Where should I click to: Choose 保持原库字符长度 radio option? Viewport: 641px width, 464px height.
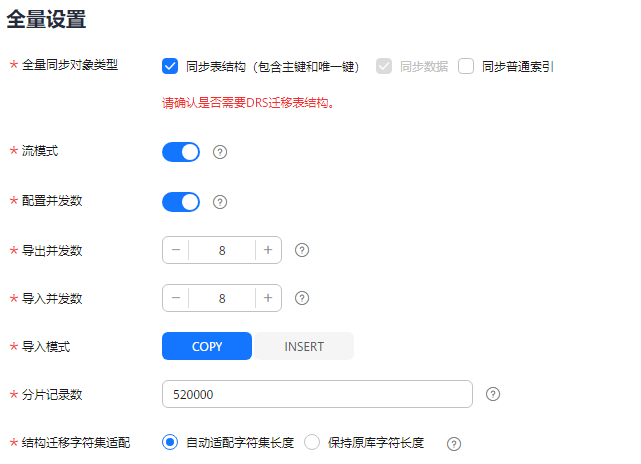tap(312, 442)
